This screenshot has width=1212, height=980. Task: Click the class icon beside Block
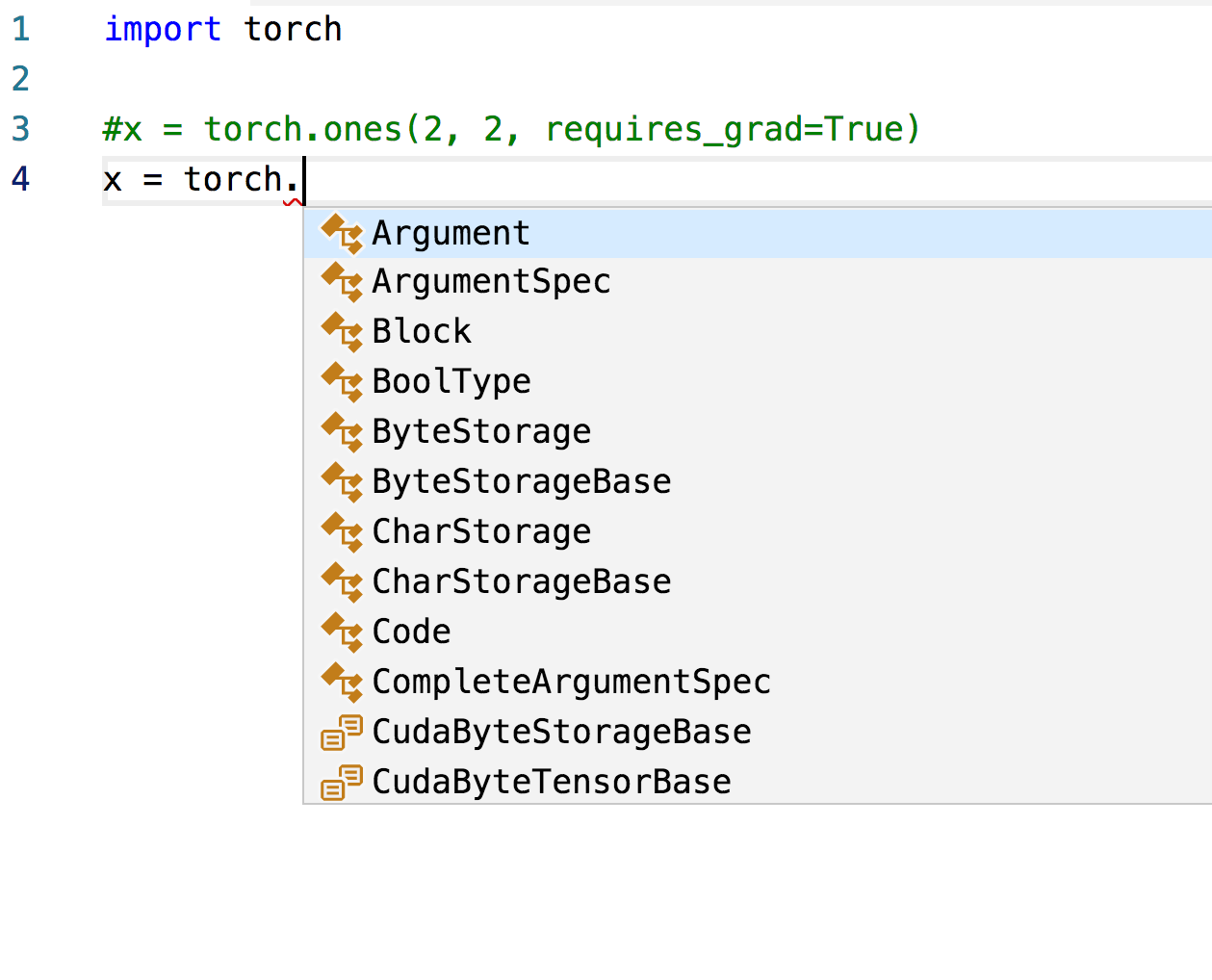[342, 332]
